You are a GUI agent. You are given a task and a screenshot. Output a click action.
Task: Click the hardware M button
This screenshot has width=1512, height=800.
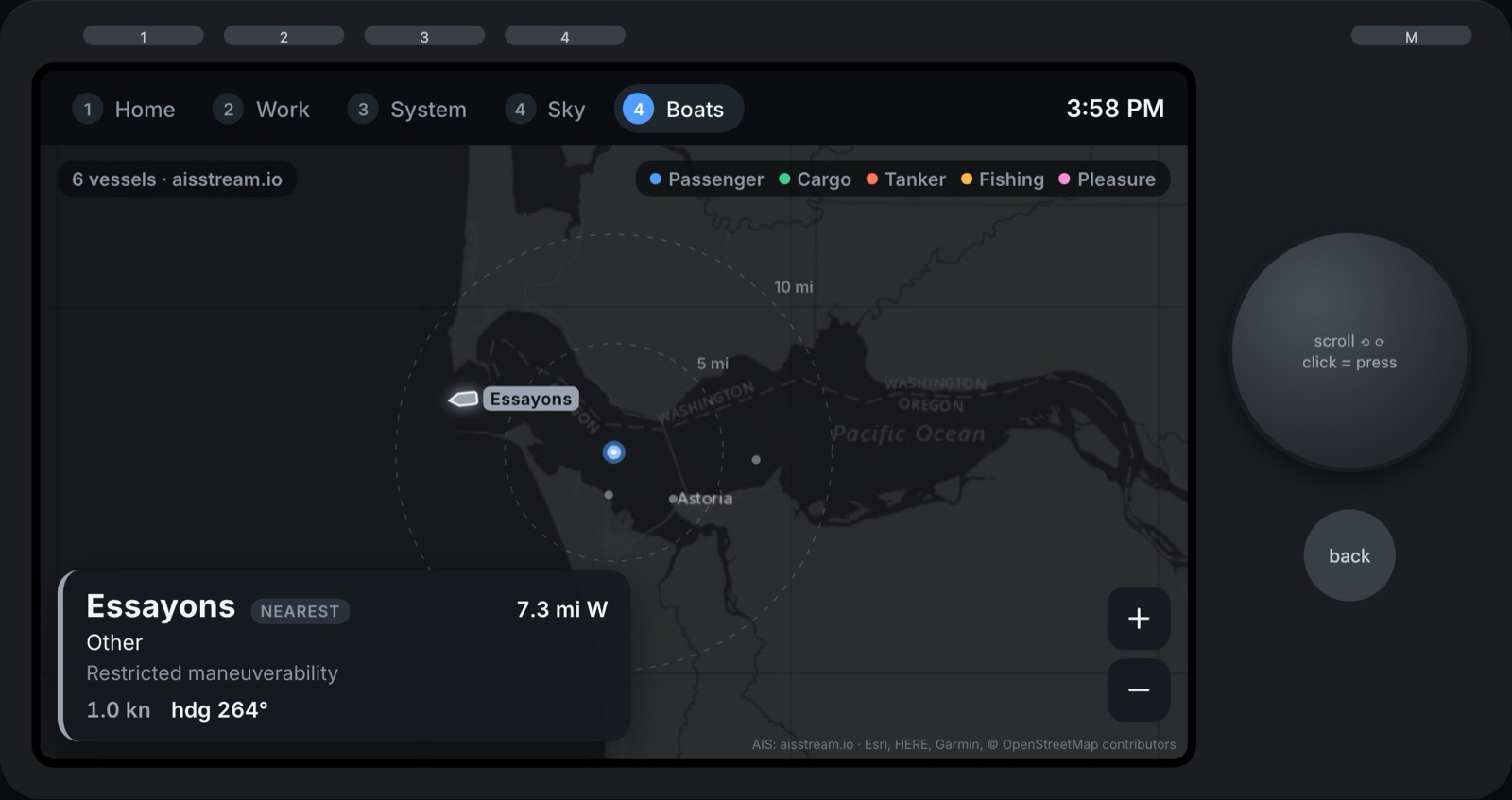coord(1411,36)
